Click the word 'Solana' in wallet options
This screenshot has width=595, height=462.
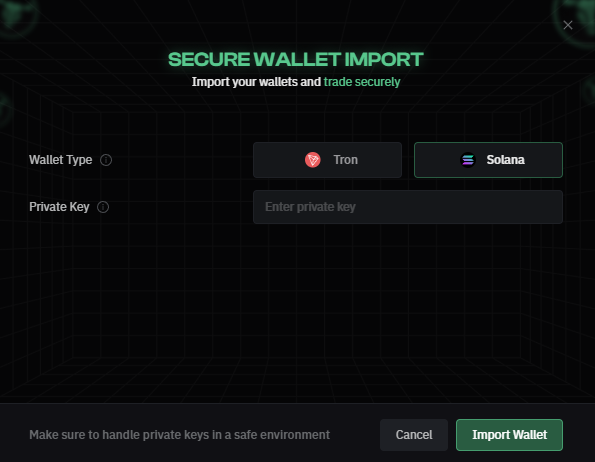click(505, 160)
